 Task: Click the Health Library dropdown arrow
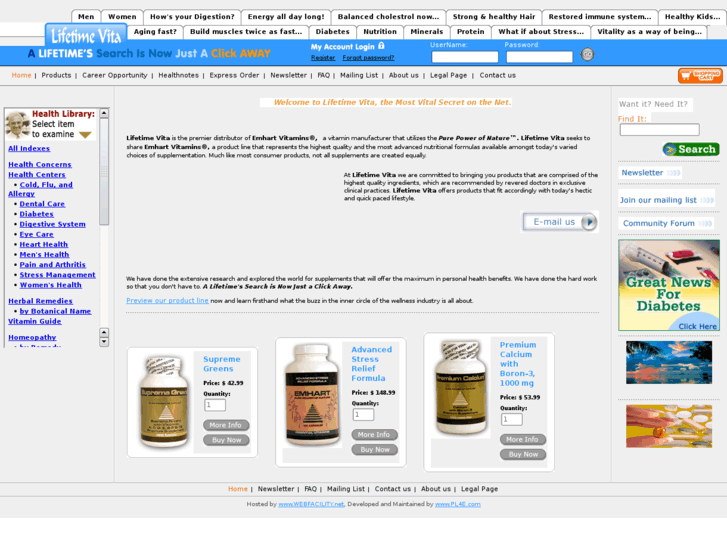[85, 135]
